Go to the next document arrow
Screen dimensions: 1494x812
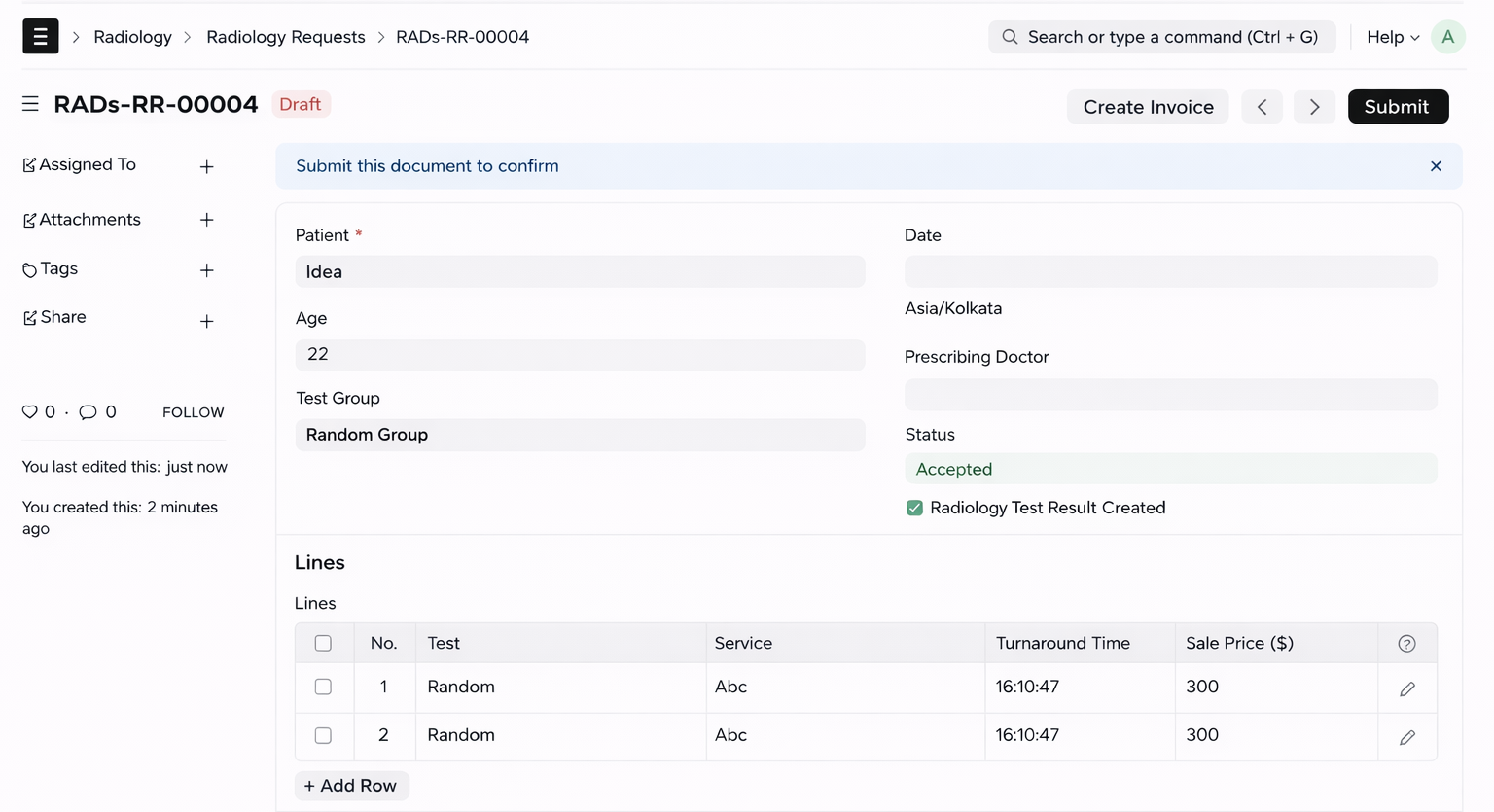tap(1314, 107)
